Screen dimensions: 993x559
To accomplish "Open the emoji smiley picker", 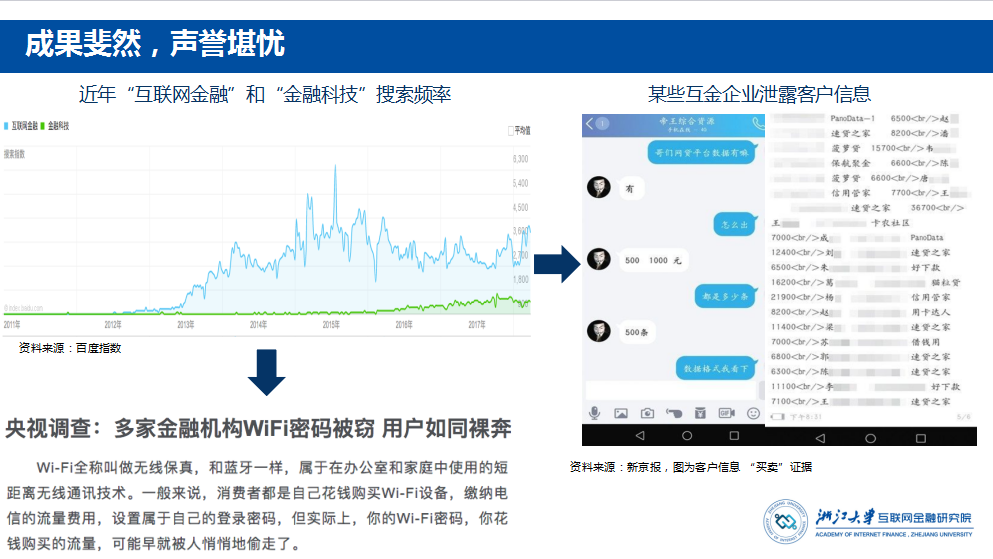I will [753, 413].
